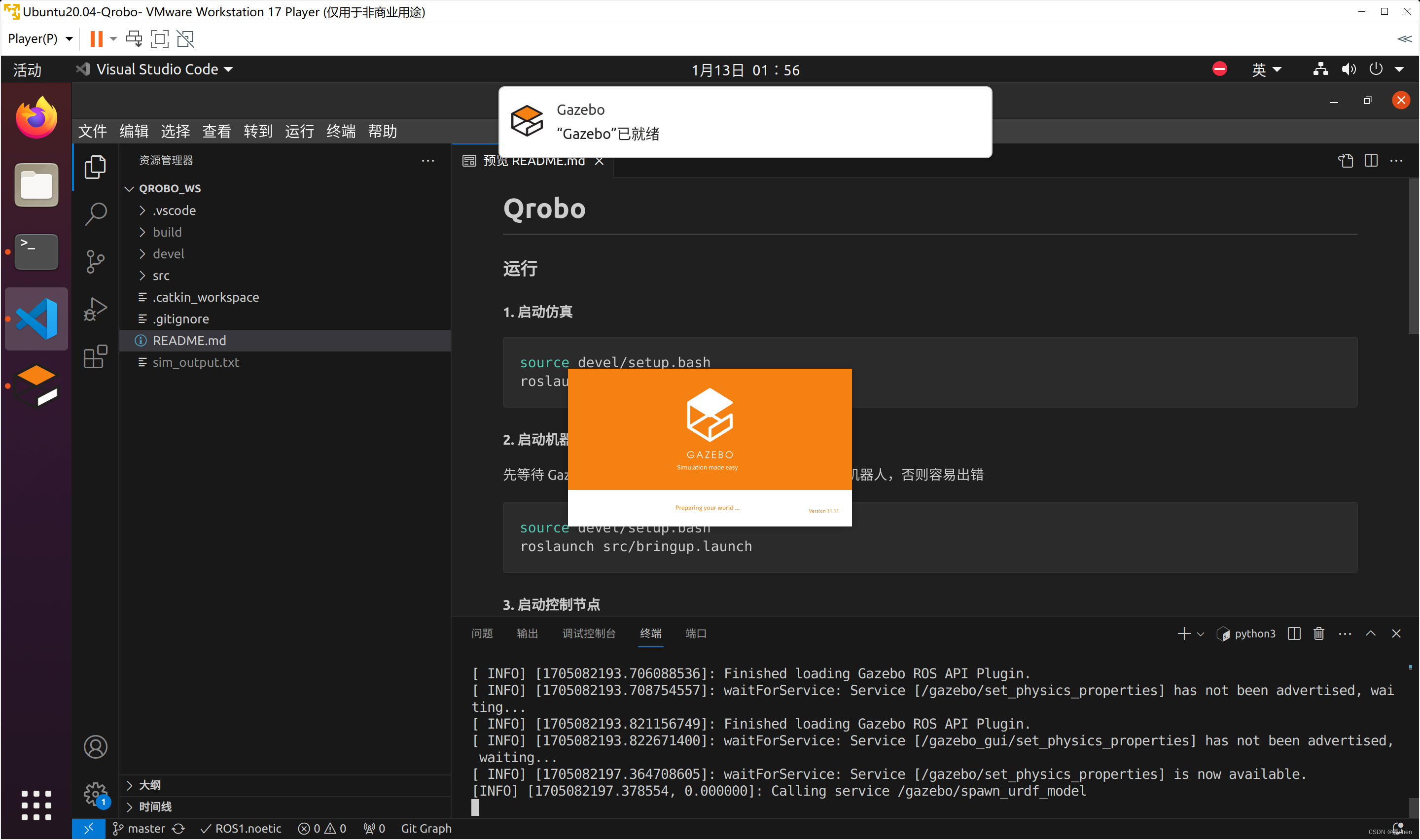
Task: Open the input method 英 dropdown
Action: [1266, 70]
